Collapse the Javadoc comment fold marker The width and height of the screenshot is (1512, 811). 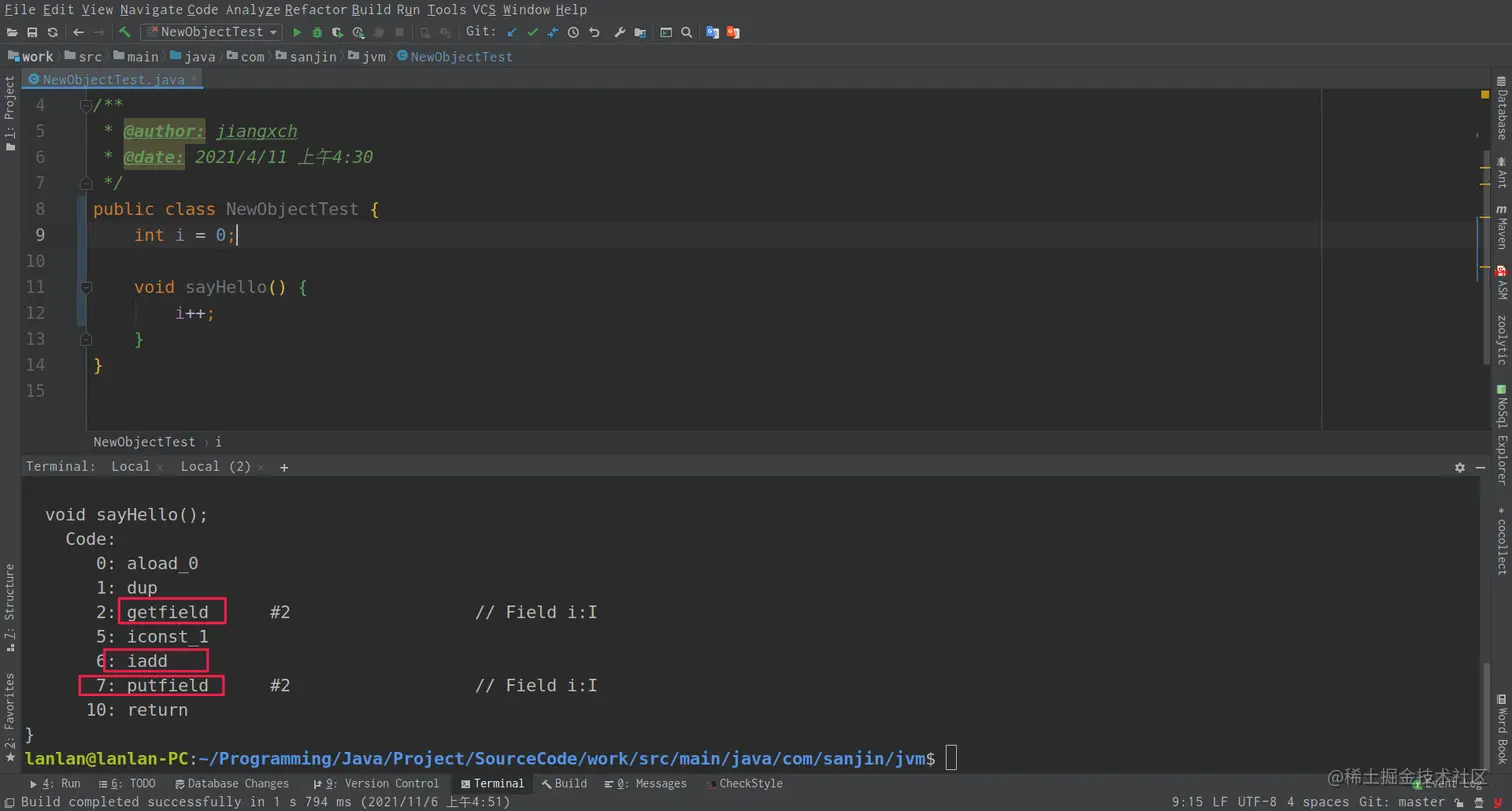coord(86,105)
